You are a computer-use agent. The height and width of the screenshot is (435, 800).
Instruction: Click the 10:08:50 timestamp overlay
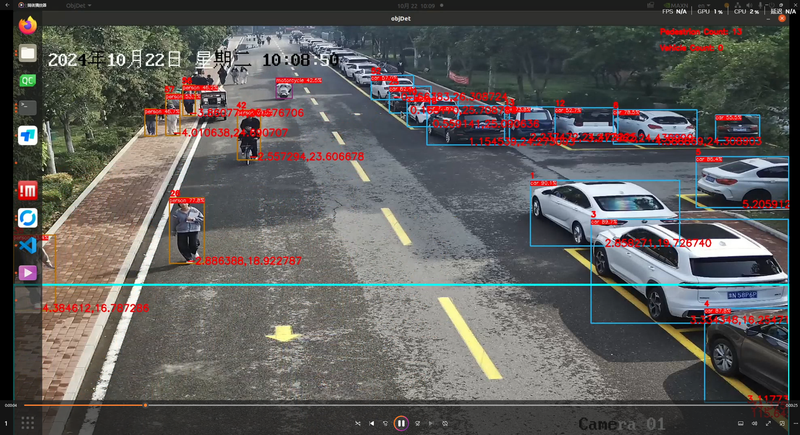click(301, 60)
